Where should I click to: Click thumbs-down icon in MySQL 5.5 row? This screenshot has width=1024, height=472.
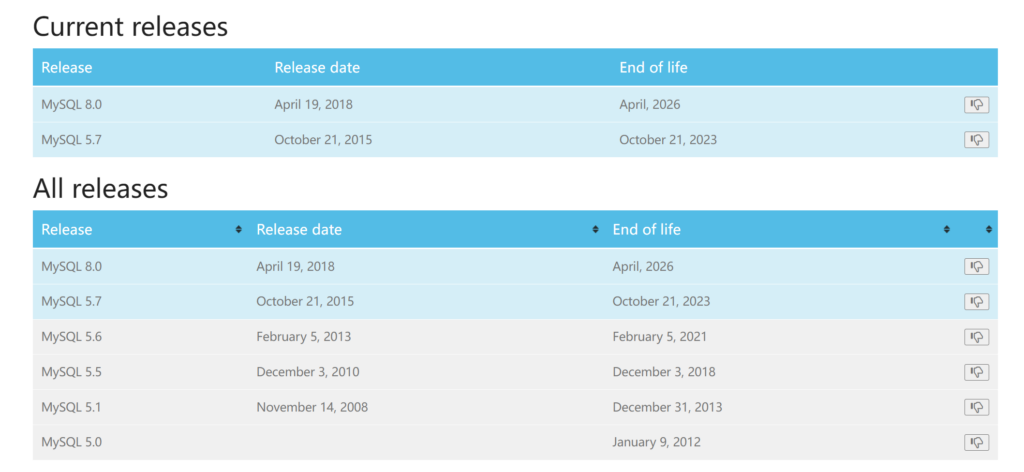[x=976, y=372]
